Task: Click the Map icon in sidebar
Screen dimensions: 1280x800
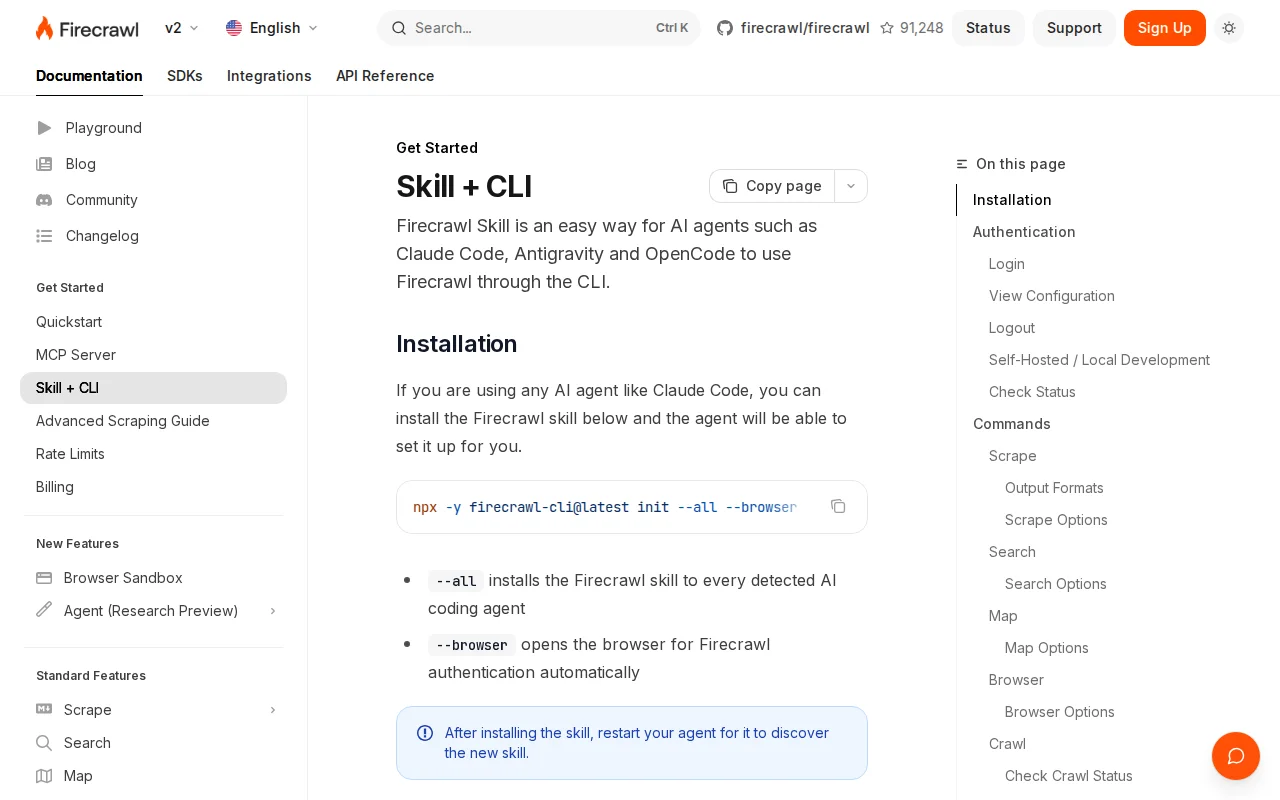Action: pyautogui.click(x=44, y=776)
